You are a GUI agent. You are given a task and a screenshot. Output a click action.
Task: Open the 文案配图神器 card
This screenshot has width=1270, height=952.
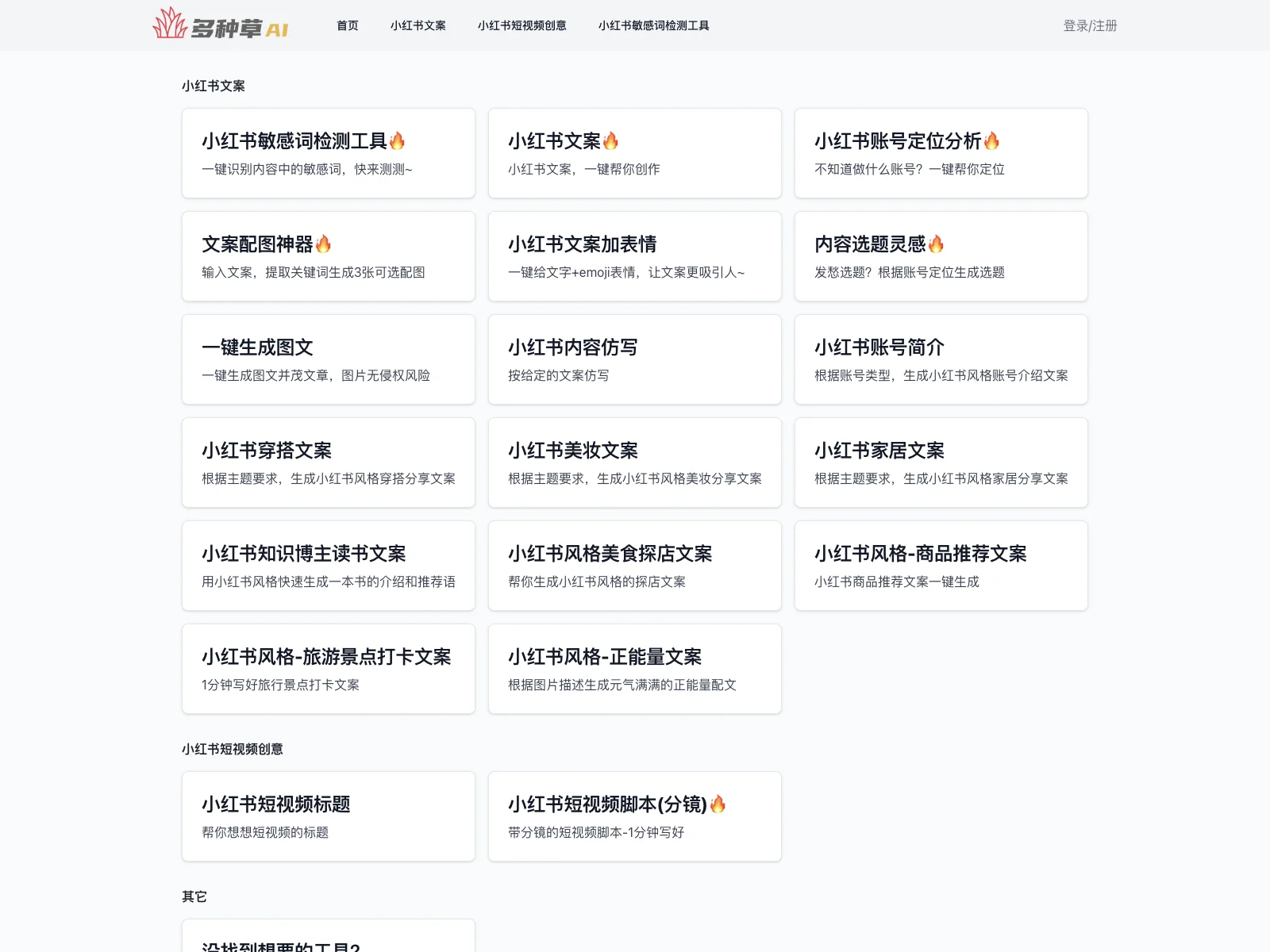[x=329, y=256]
